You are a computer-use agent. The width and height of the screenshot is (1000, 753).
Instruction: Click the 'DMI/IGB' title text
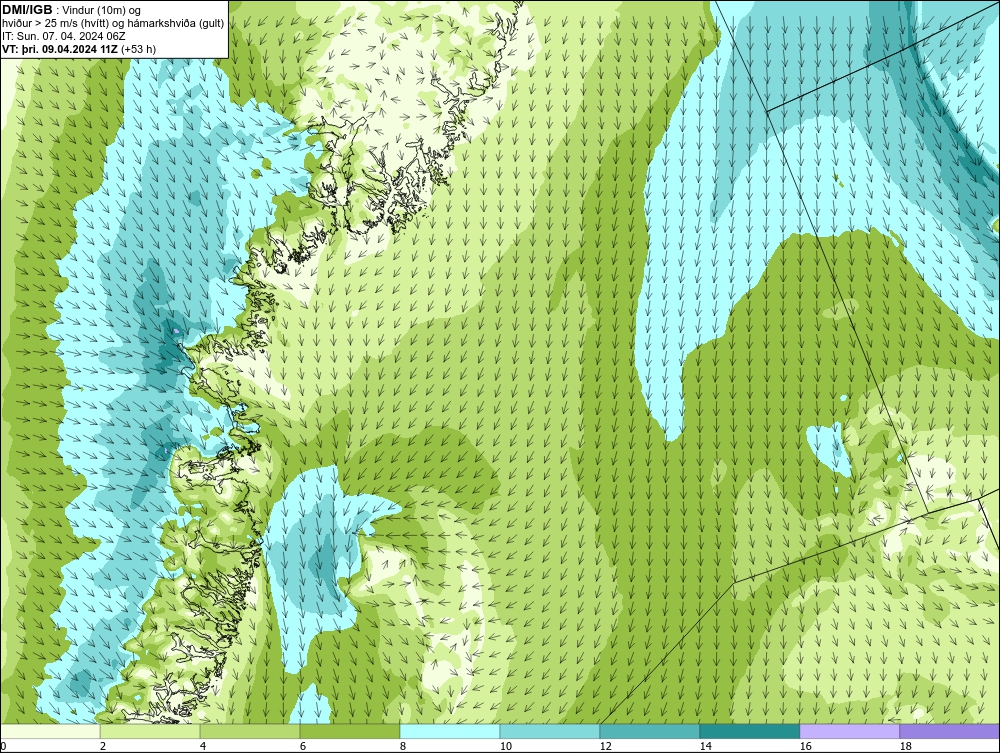pyautogui.click(x=27, y=10)
